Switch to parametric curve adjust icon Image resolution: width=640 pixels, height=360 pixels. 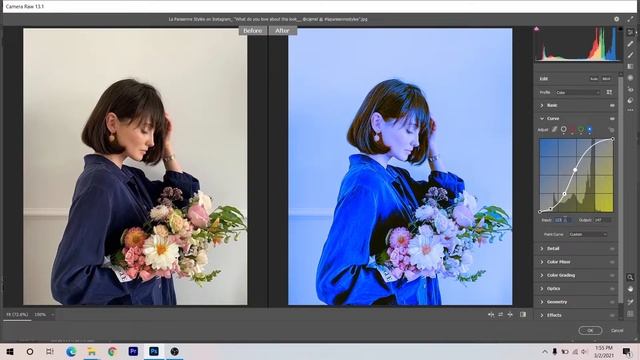(554, 129)
